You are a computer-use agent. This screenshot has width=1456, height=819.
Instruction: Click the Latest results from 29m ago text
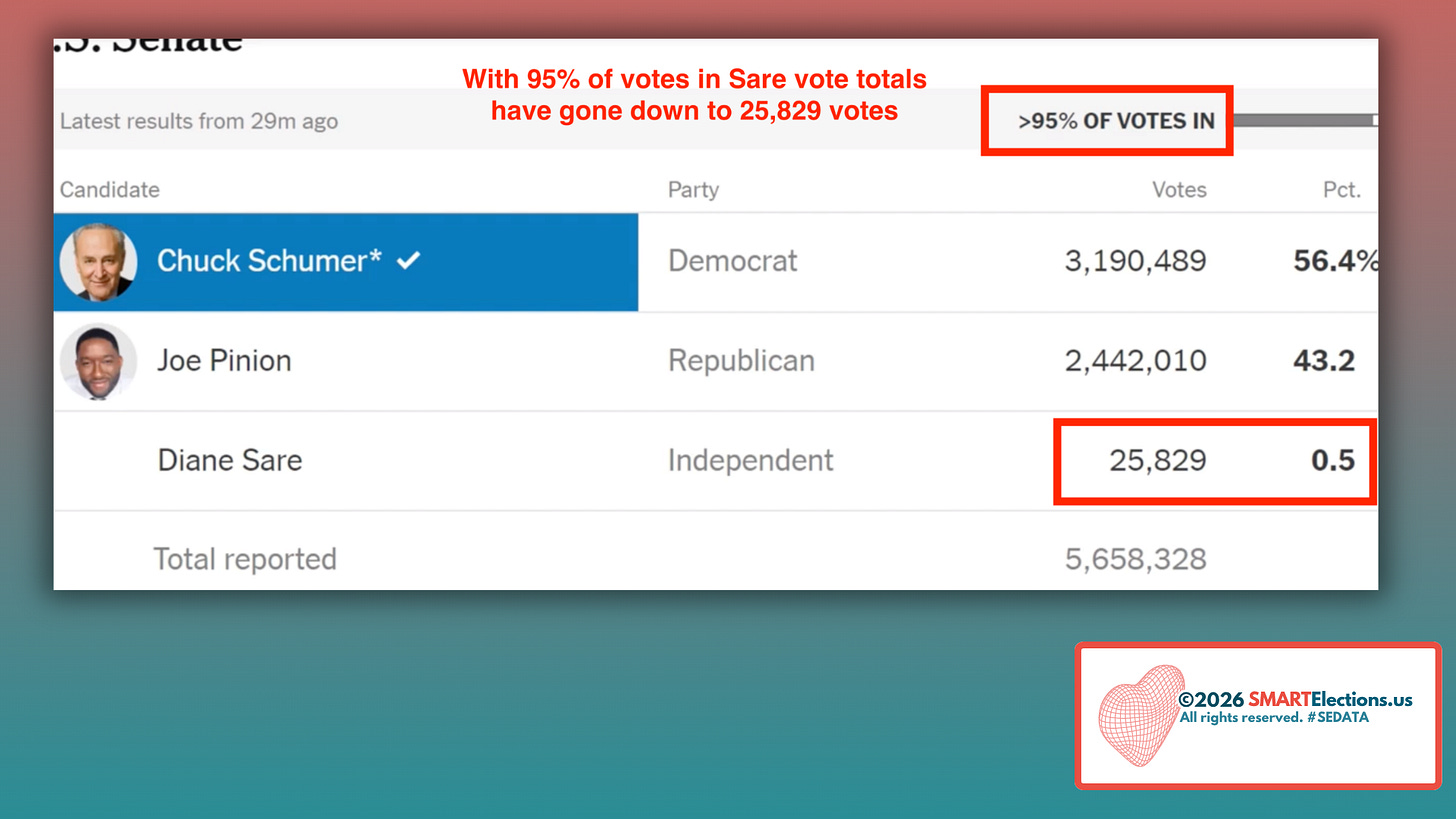199,122
